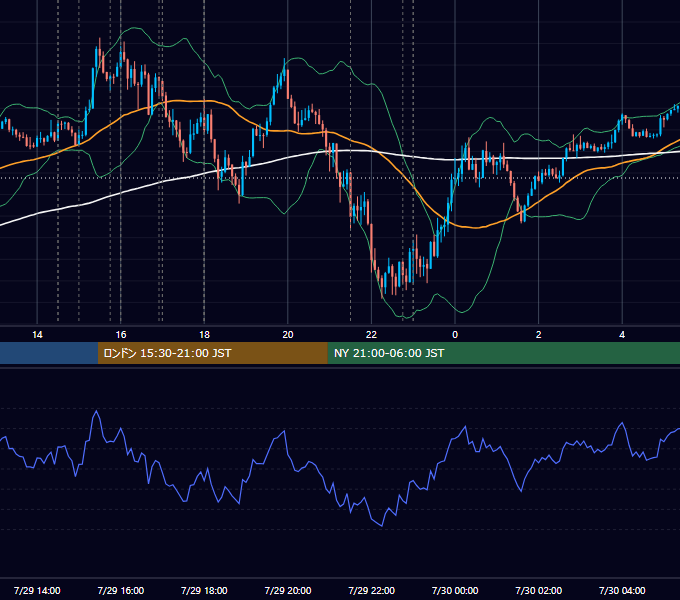The width and height of the screenshot is (680, 600).
Task: Click the hour label 4 on chart axis
Action: point(622,335)
